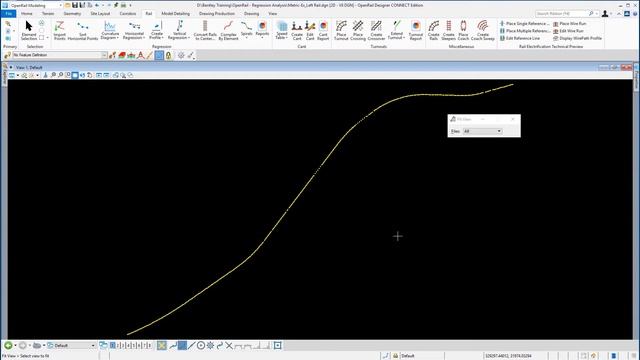Open the Regression Reports dropdown
This screenshot has width=640, height=360.
[x=262, y=31]
